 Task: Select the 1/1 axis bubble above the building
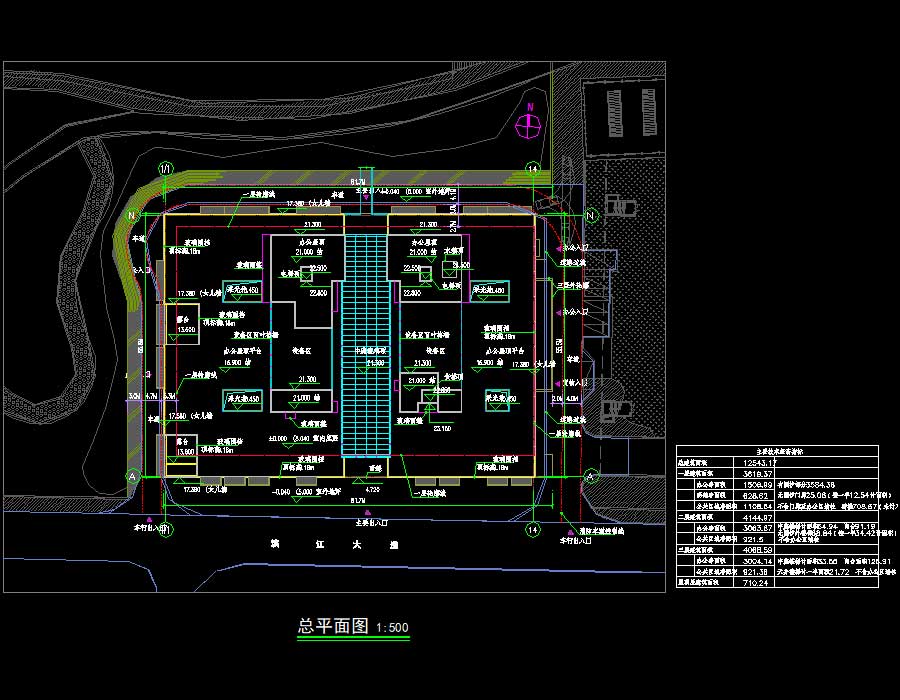166,169
